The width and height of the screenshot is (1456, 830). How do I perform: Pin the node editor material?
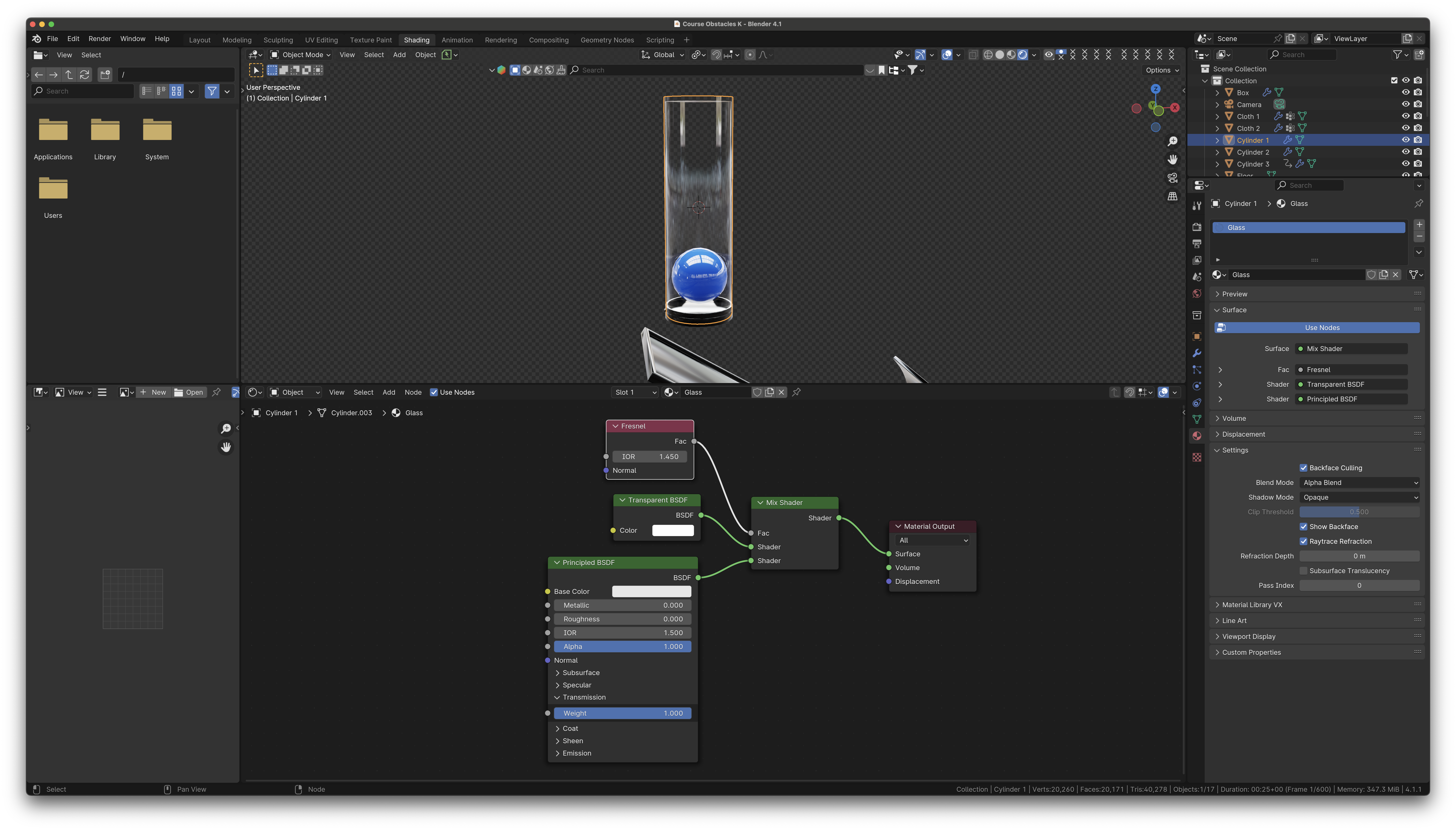point(796,392)
